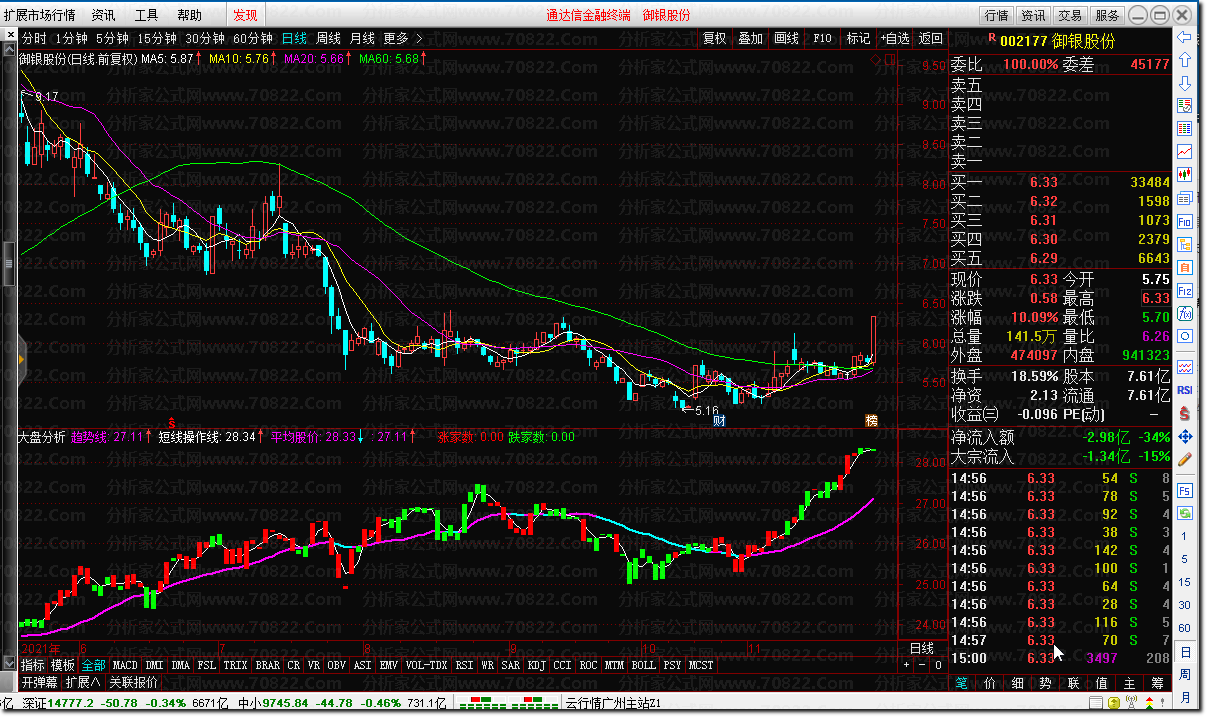
Task: Click the F5 icon in right sidebar
Action: 1185,491
